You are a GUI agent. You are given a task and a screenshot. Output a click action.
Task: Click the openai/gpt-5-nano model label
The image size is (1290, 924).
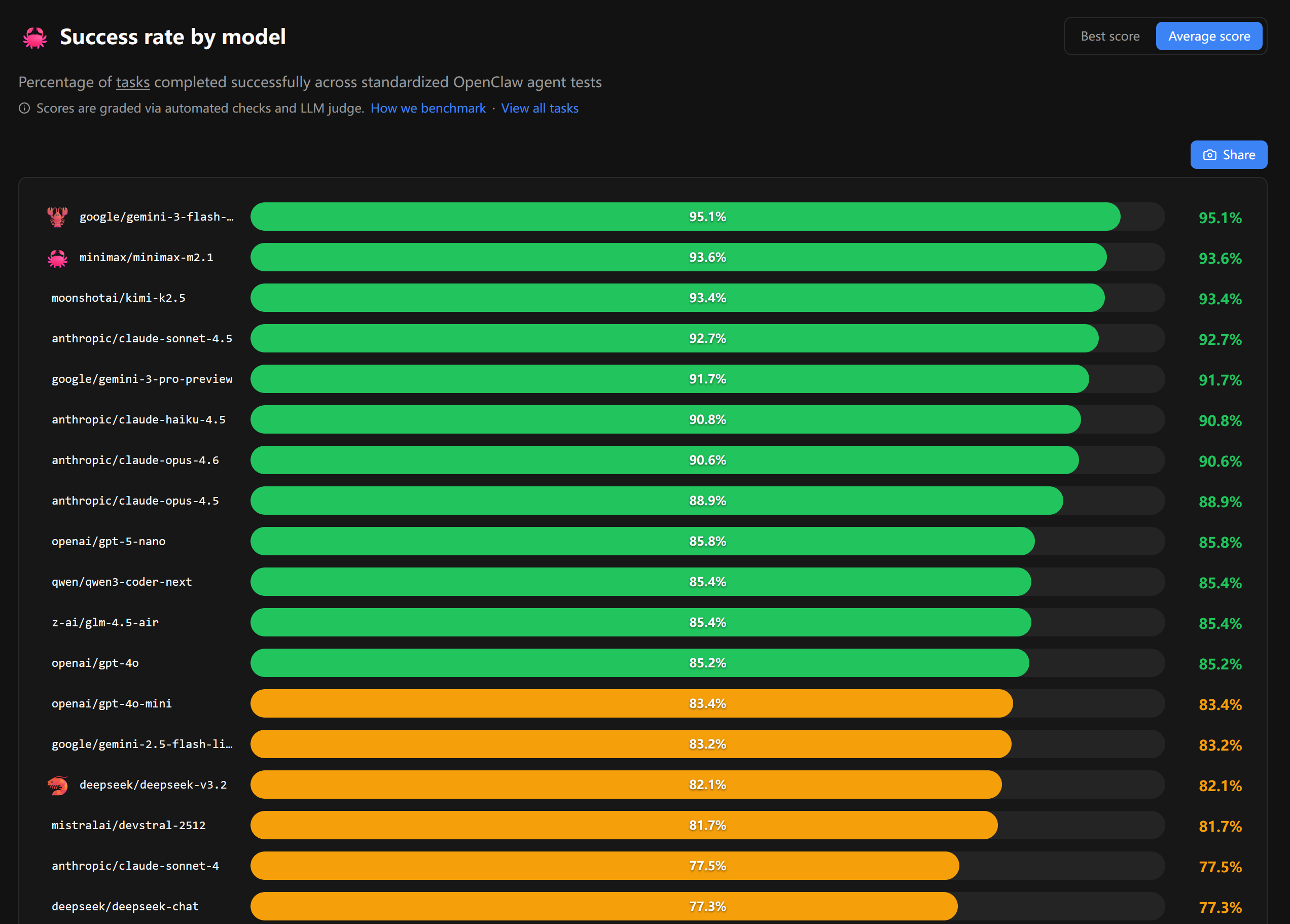(108, 542)
